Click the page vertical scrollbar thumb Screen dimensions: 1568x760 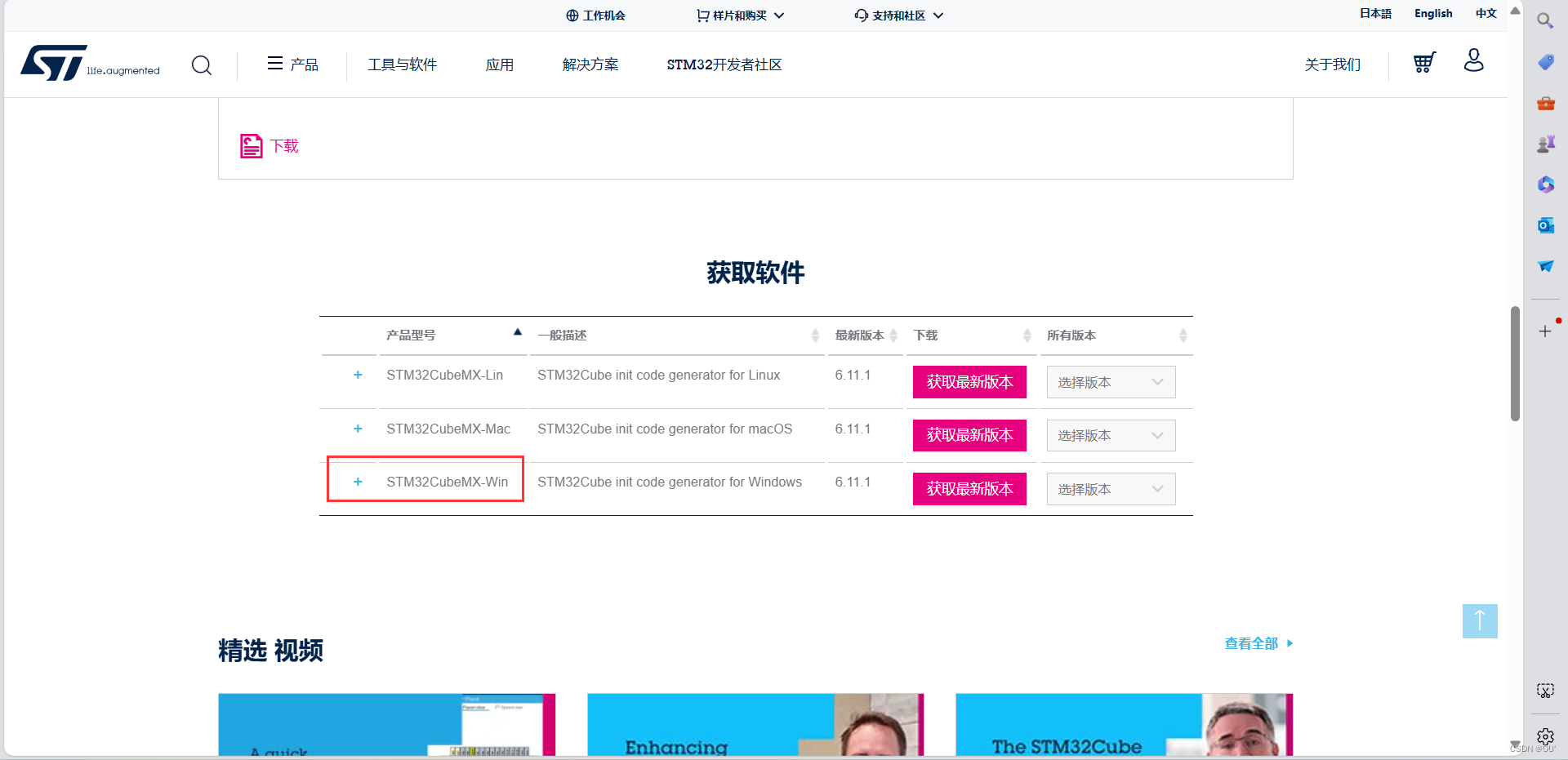1515,363
